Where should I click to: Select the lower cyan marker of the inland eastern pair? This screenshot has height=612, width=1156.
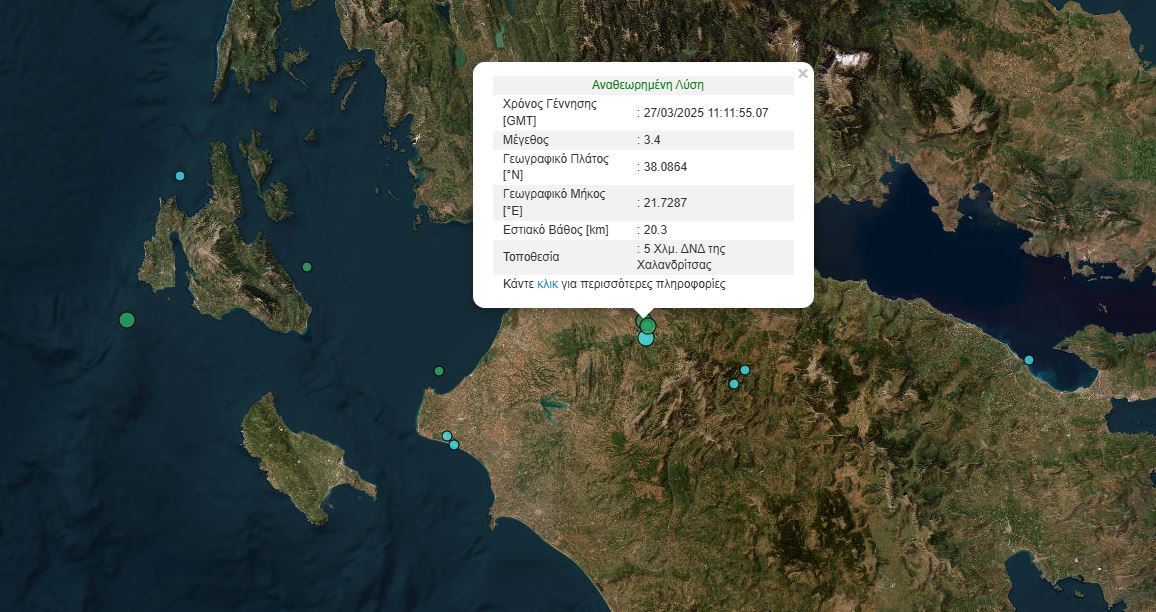click(734, 384)
